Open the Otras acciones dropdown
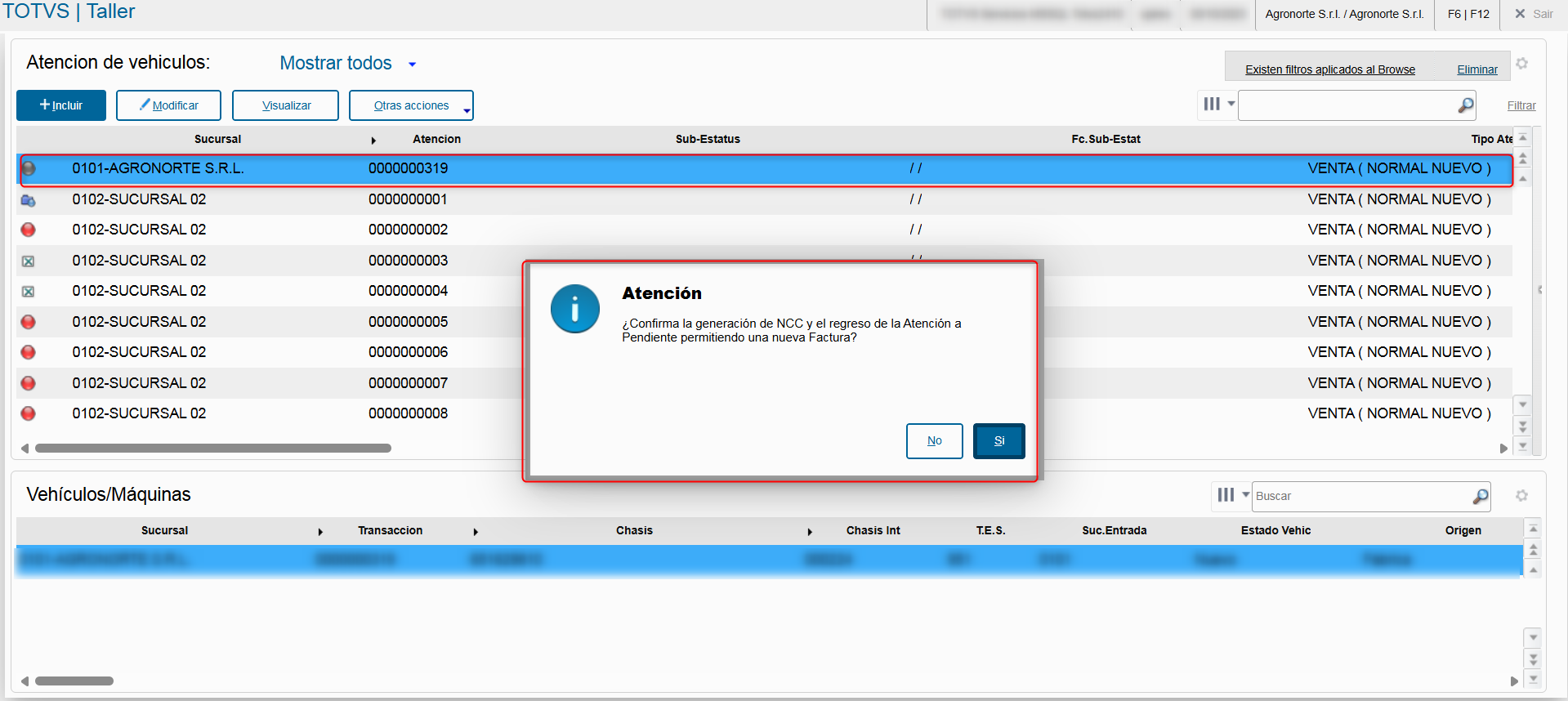The image size is (1568, 701). (x=411, y=105)
